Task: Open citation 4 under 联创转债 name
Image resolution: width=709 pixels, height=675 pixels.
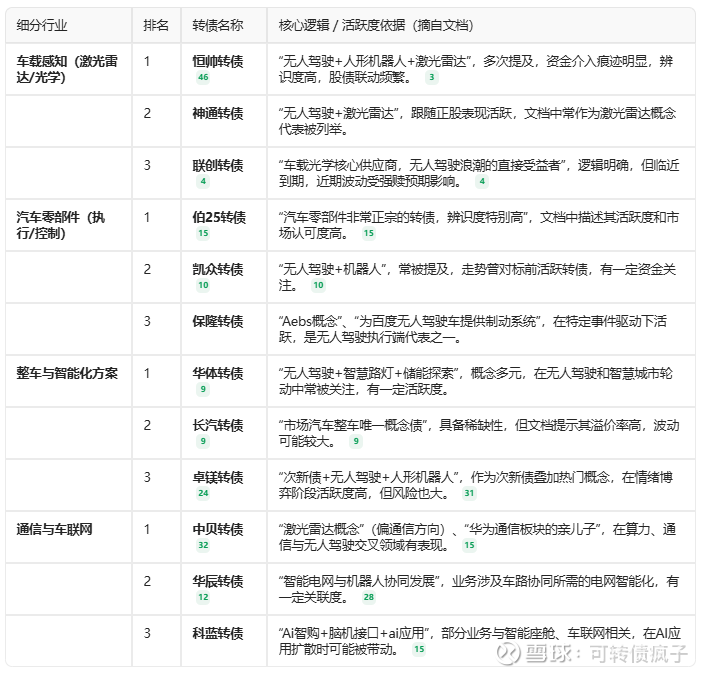Action: [x=203, y=181]
